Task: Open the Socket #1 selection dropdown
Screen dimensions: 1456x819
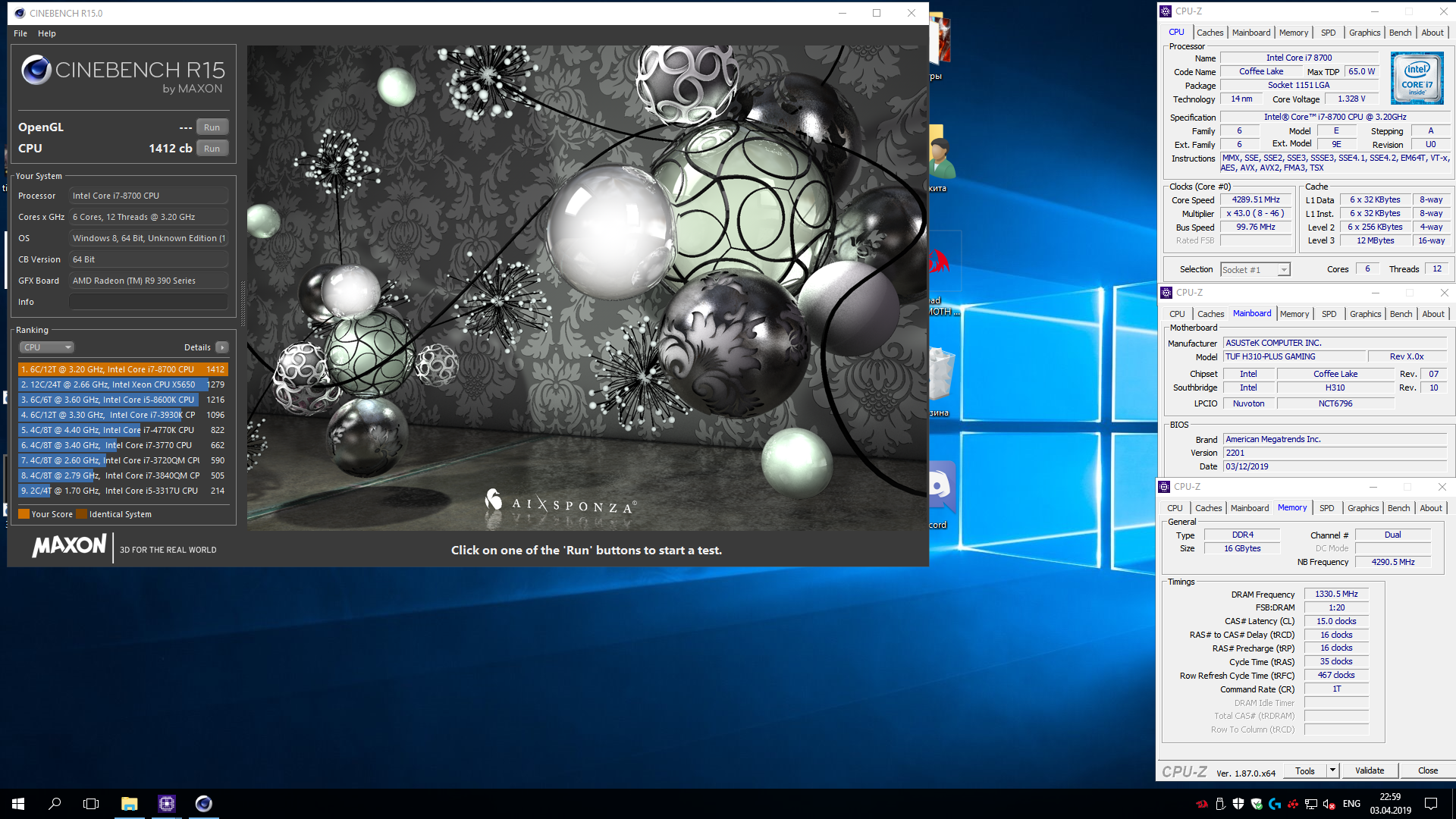Action: 1255,270
